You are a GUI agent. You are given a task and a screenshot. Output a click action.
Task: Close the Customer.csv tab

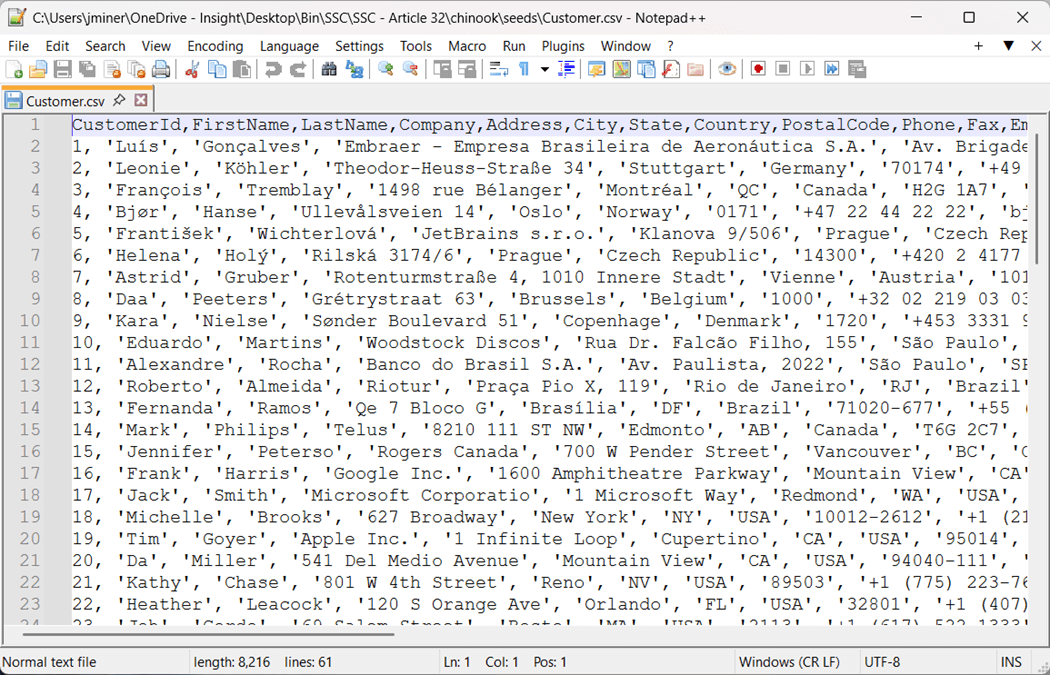tap(141, 100)
